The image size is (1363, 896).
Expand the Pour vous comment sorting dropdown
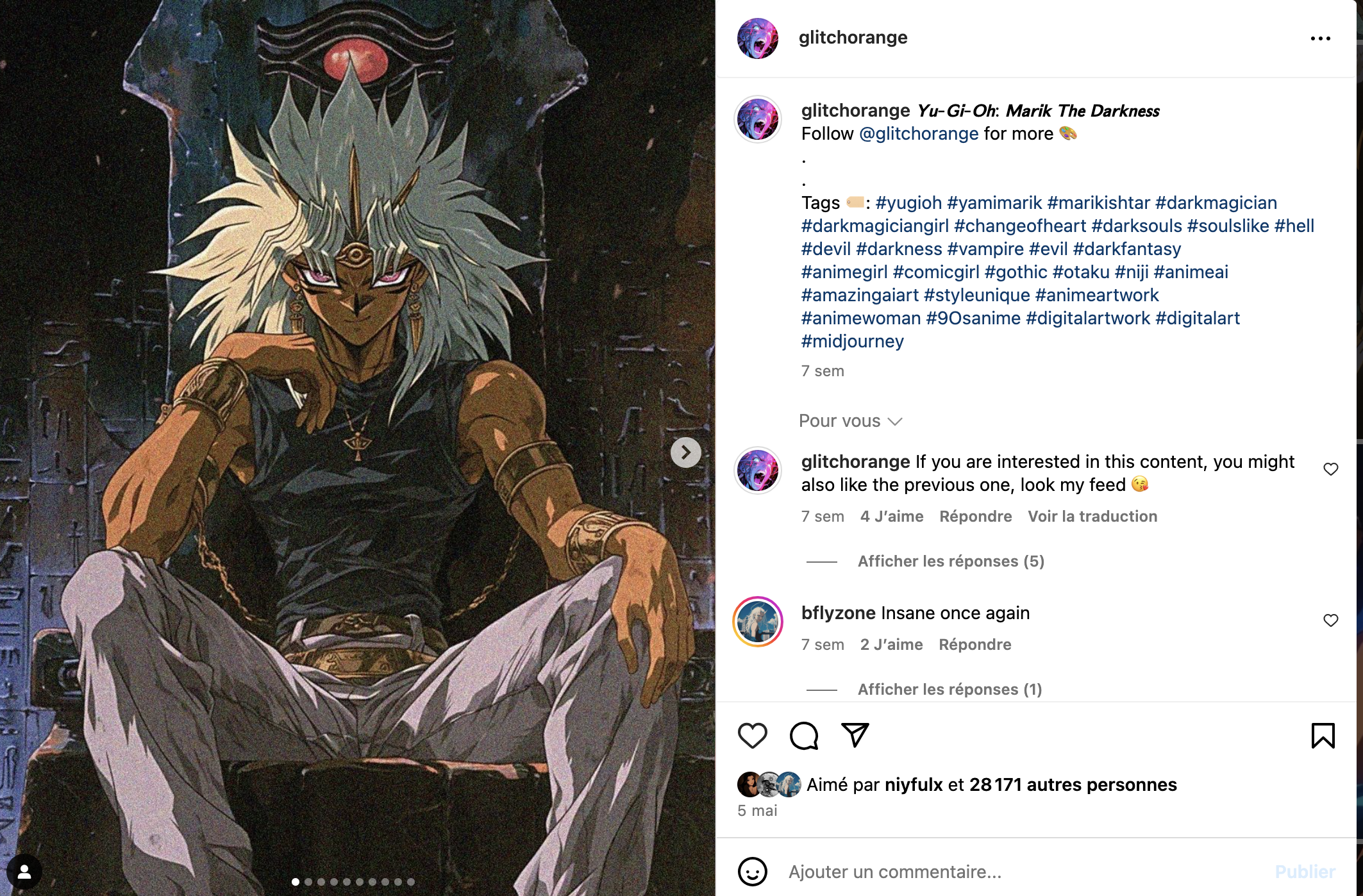click(x=850, y=421)
